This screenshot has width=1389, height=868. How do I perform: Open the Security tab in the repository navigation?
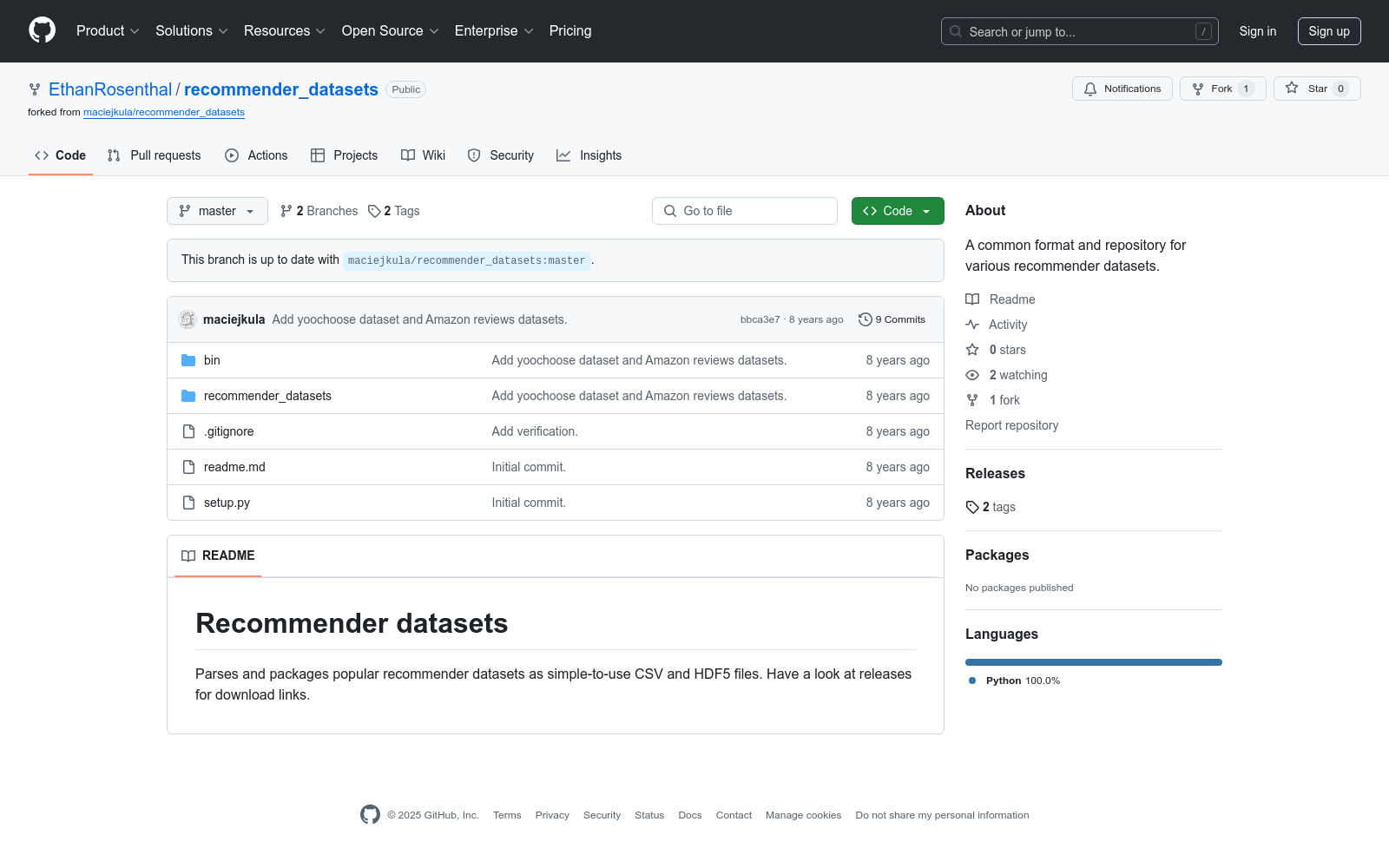[x=501, y=155]
